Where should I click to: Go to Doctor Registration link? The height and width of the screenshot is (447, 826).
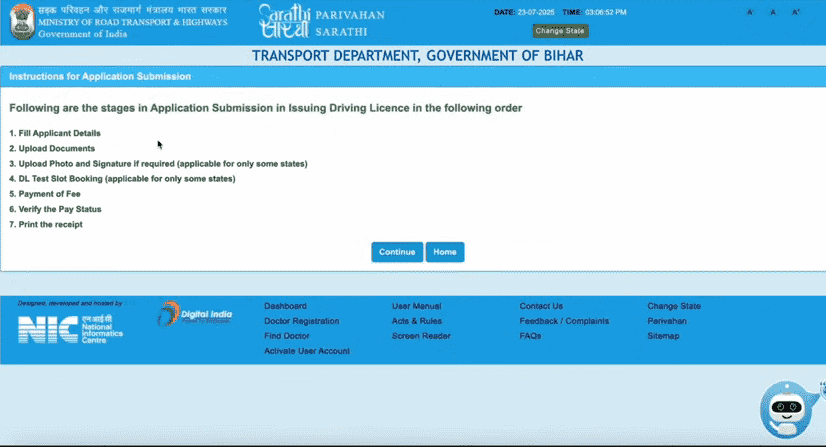click(301, 321)
